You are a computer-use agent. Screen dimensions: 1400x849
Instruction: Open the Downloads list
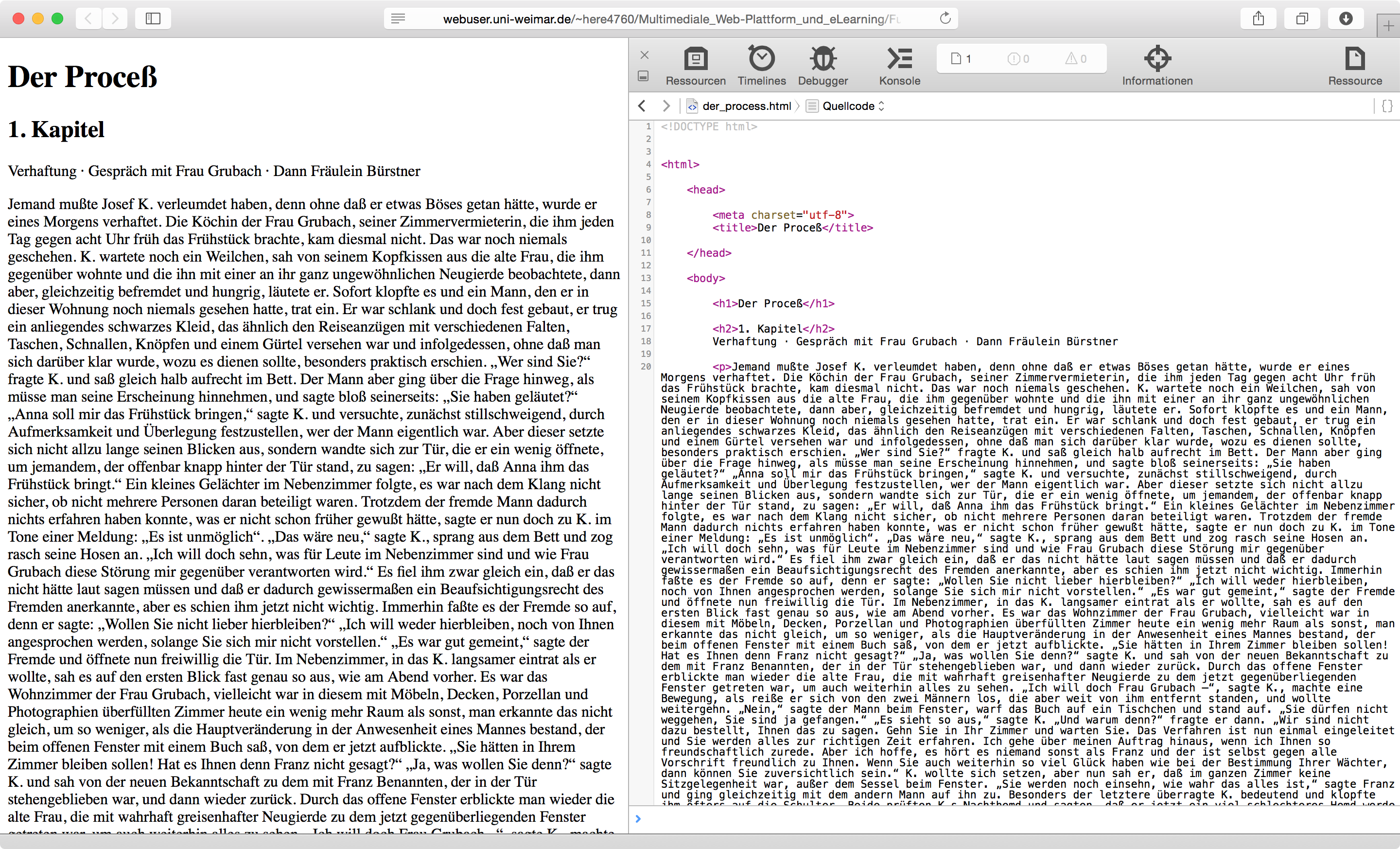coord(1346,19)
